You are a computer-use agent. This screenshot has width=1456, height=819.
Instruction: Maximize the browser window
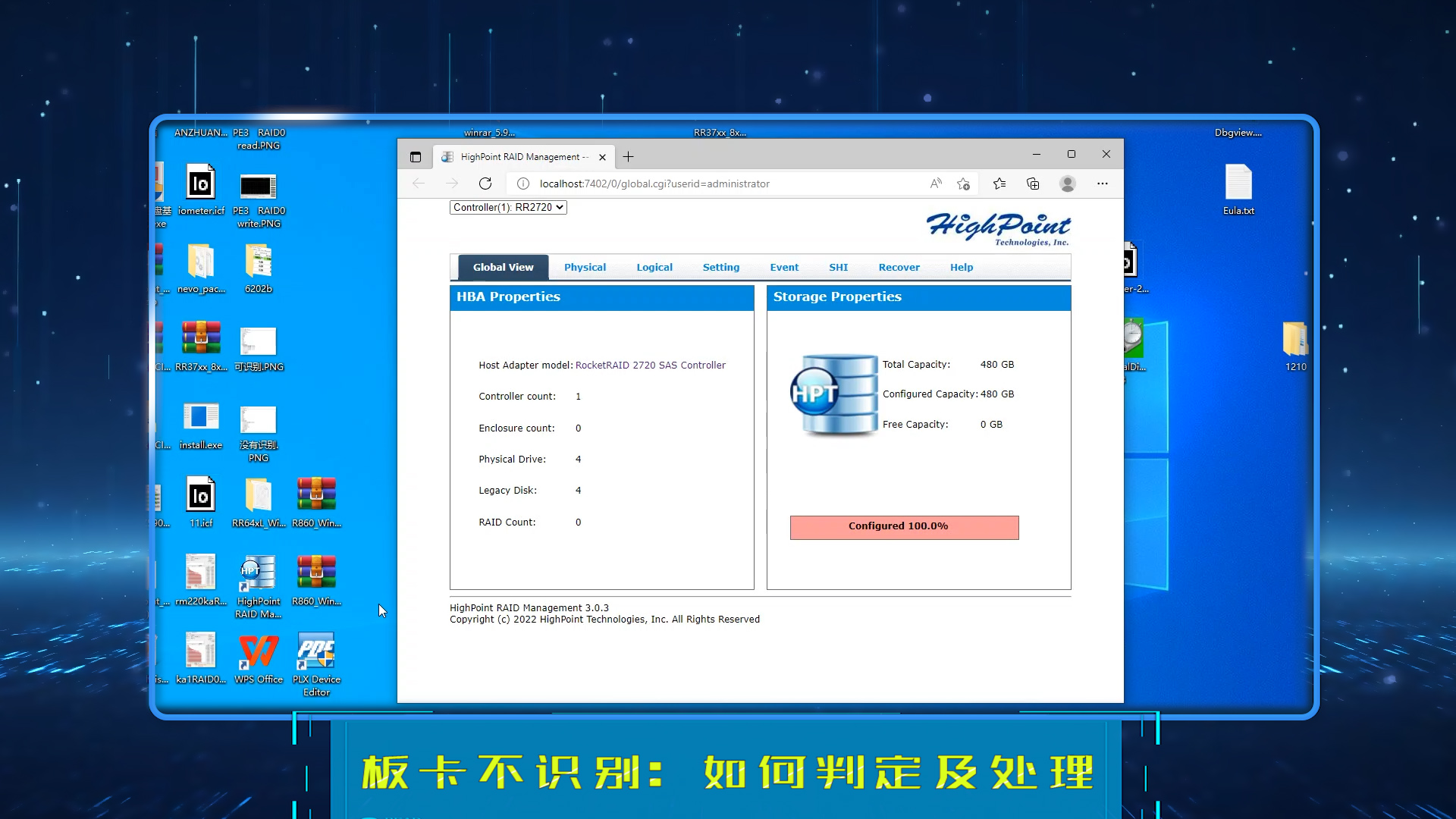tap(1071, 154)
